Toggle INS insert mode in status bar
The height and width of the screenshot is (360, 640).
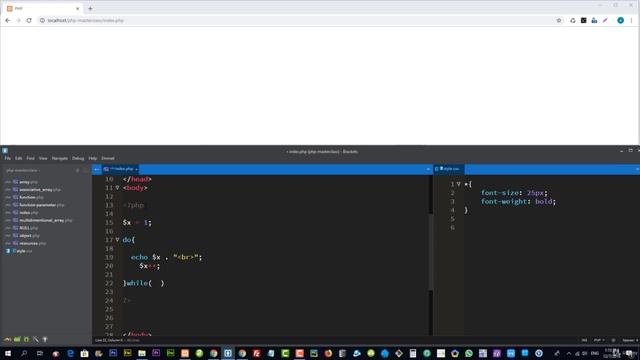pos(584,340)
